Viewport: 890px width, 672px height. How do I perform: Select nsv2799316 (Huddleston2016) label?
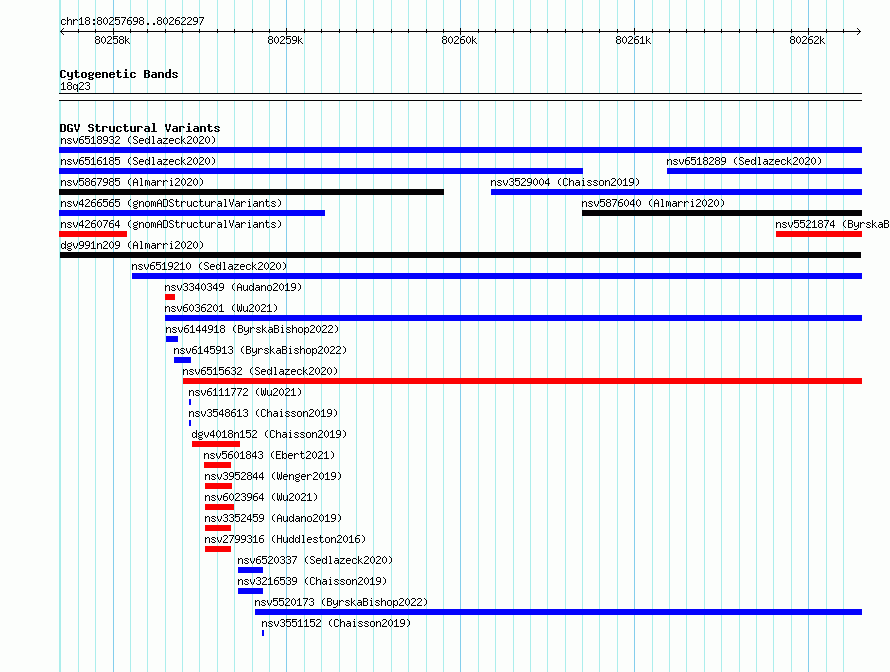285,539
